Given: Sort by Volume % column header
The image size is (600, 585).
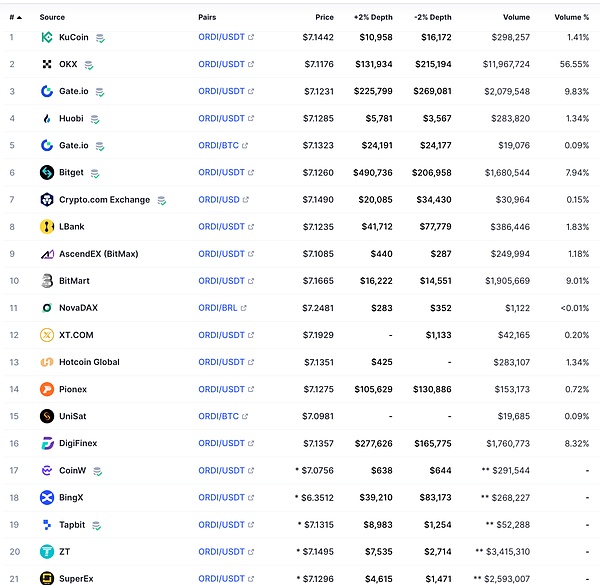Looking at the screenshot, I should (x=572, y=17).
